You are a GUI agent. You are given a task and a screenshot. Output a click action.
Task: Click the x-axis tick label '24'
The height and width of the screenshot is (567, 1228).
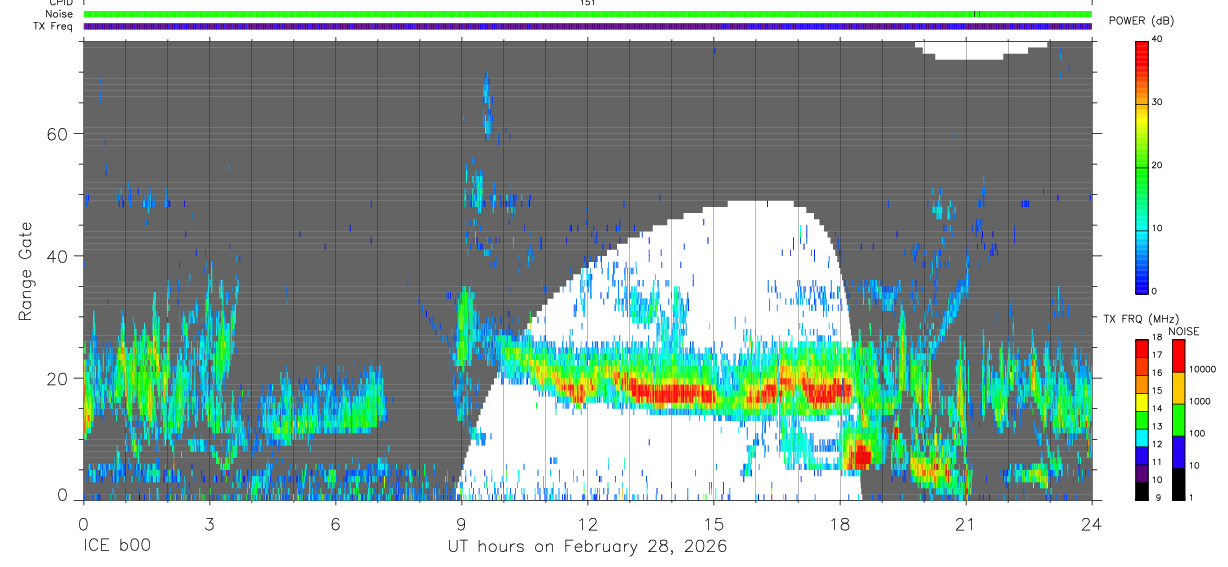pyautogui.click(x=1092, y=523)
